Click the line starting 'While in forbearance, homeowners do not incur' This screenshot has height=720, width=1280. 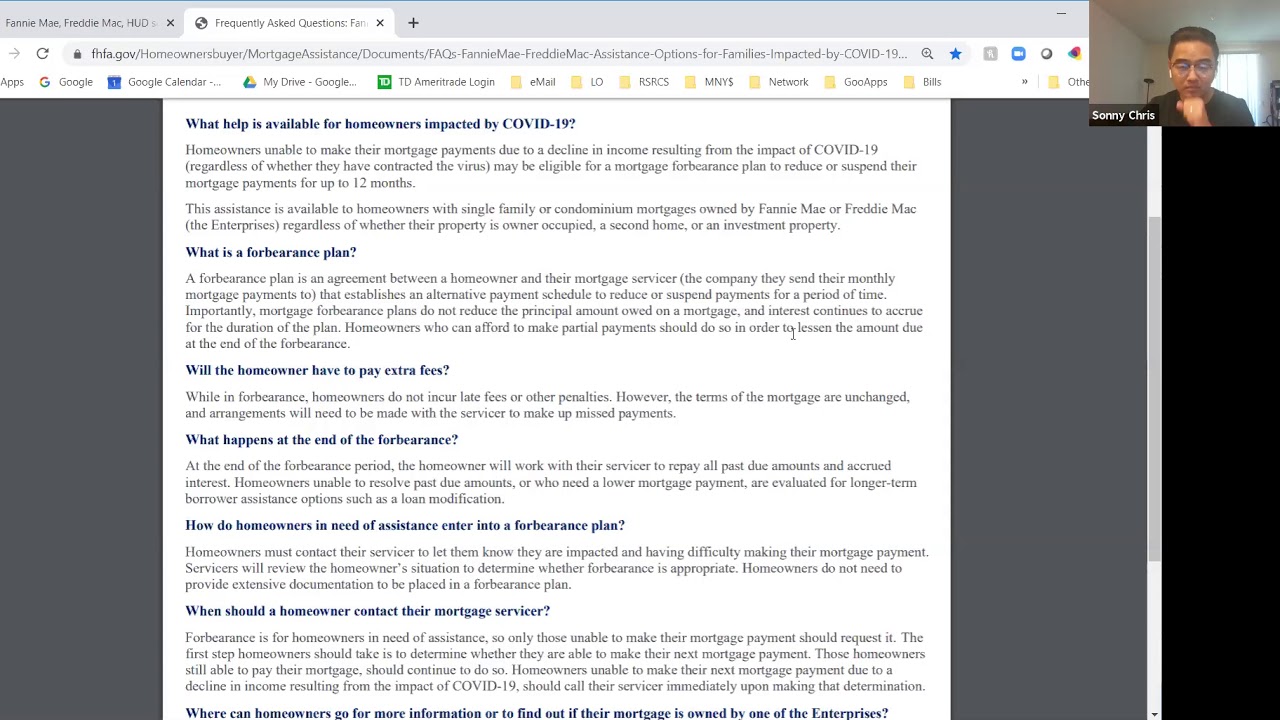click(547, 397)
